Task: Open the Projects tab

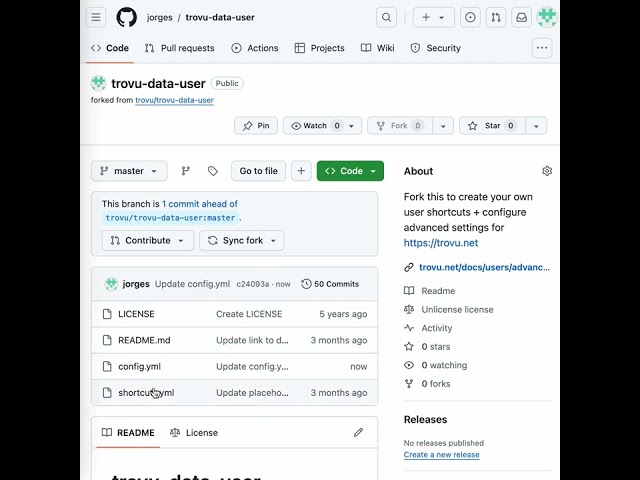Action: [x=320, y=48]
